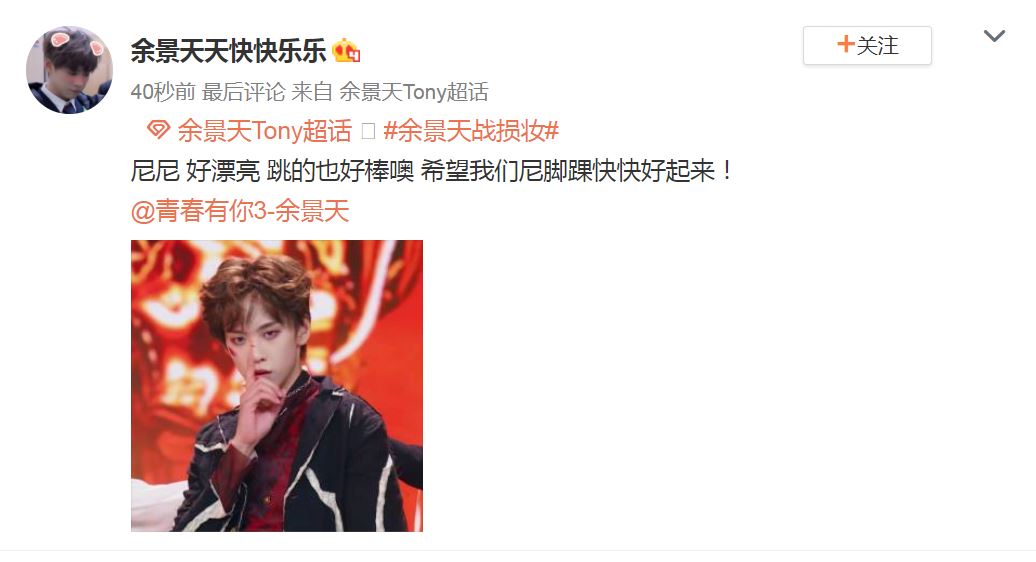Open the @青春有你3-余景天 mention
The width and height of the screenshot is (1036, 562).
pyautogui.click(x=240, y=211)
